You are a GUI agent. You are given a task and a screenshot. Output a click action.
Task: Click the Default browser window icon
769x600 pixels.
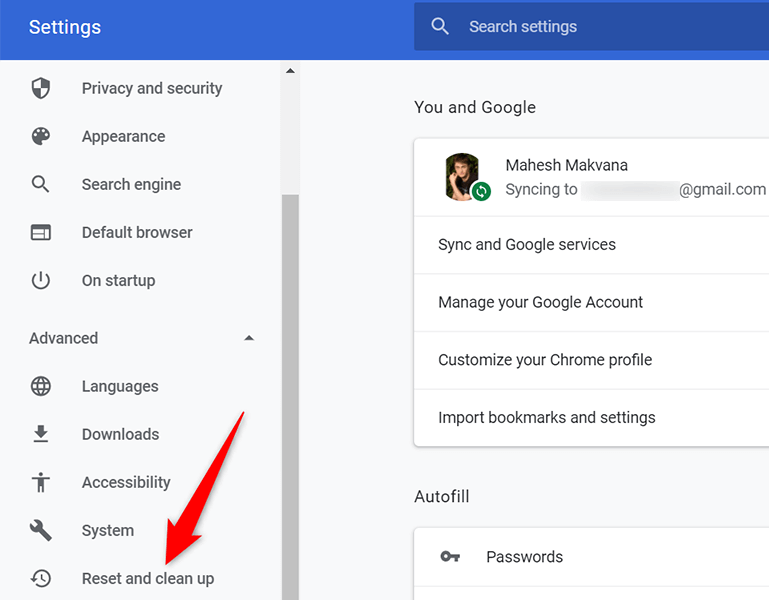pyautogui.click(x=40, y=232)
